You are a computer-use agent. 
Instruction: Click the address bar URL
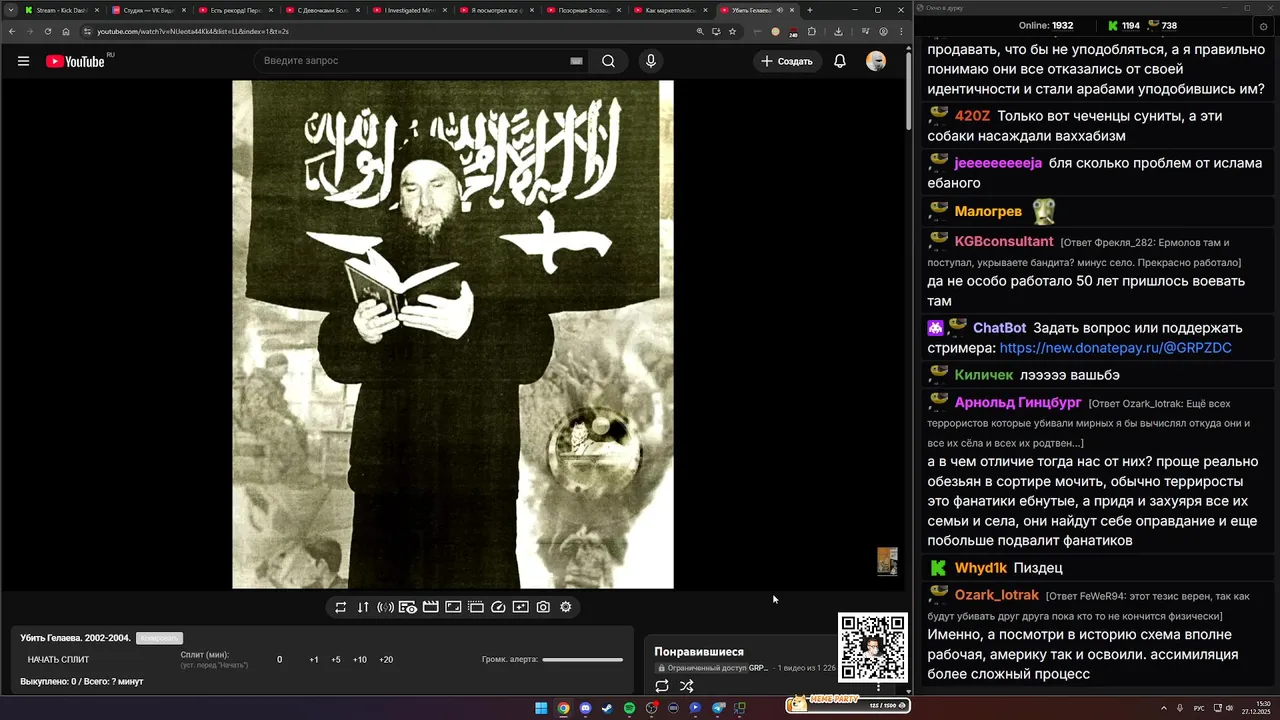click(193, 31)
